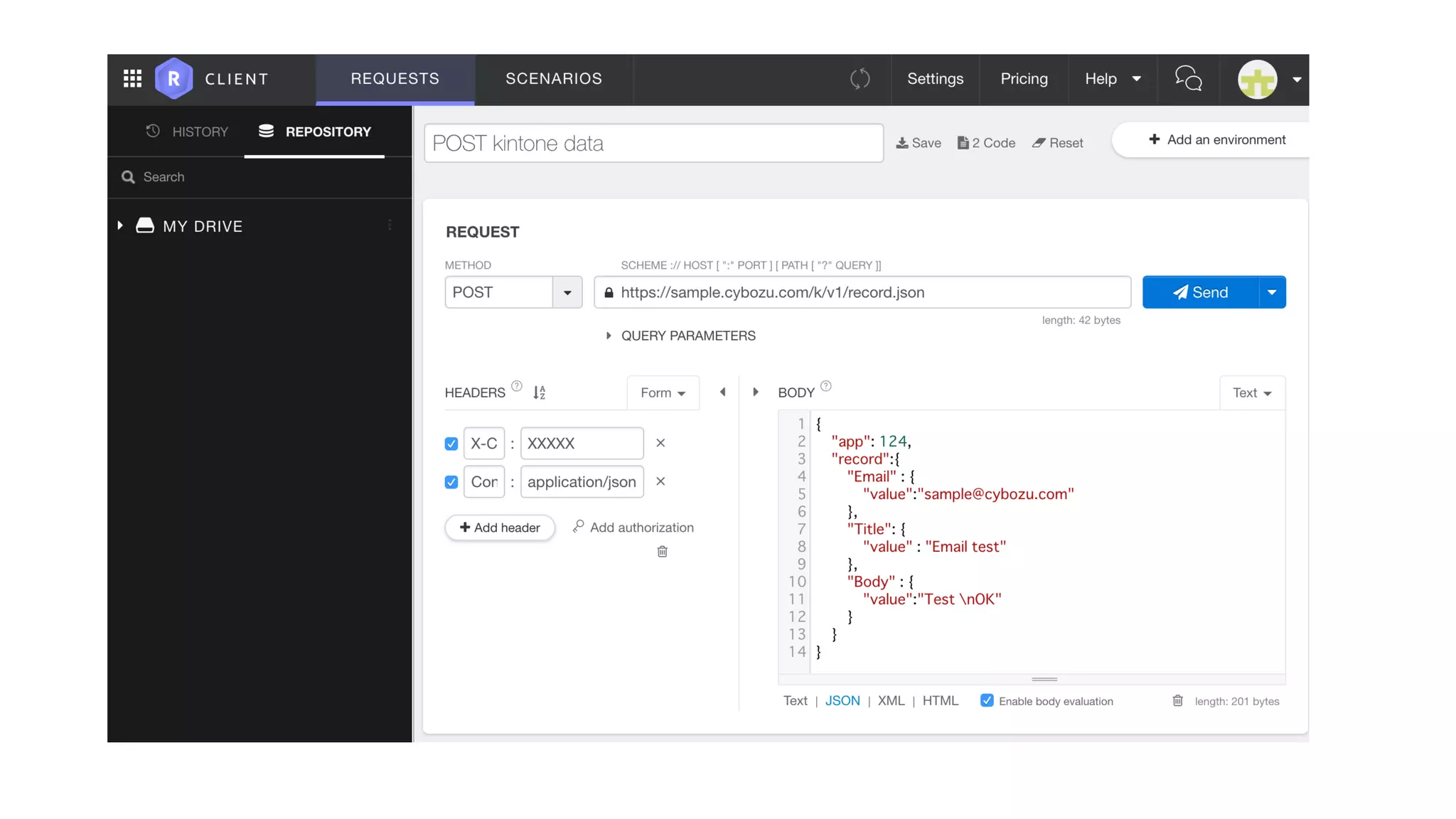This screenshot has height=819, width=1456.
Task: Clear body with trash icon
Action: (x=1177, y=701)
